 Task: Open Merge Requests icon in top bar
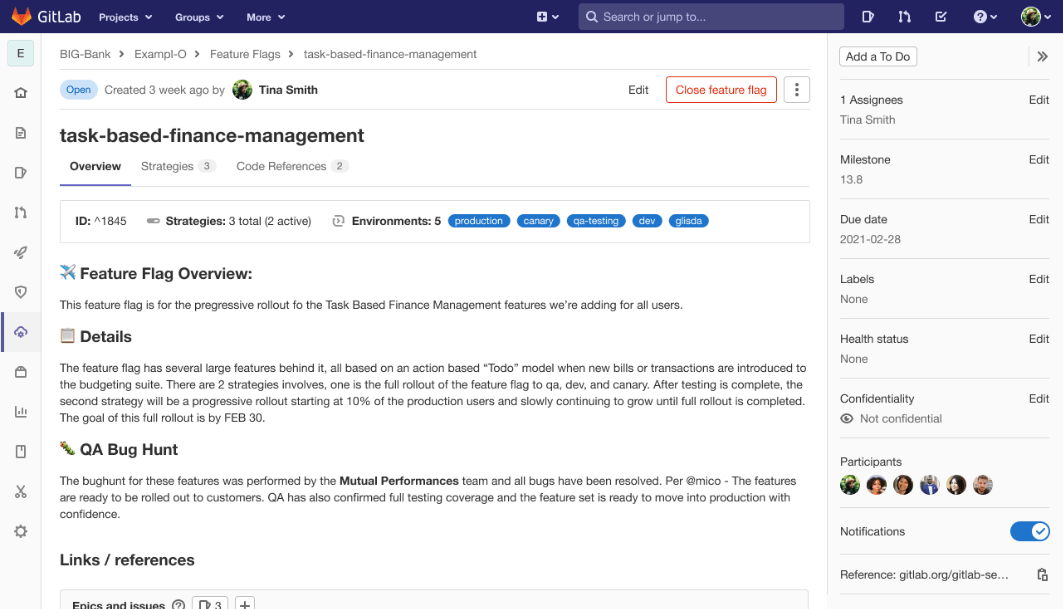click(x=904, y=17)
